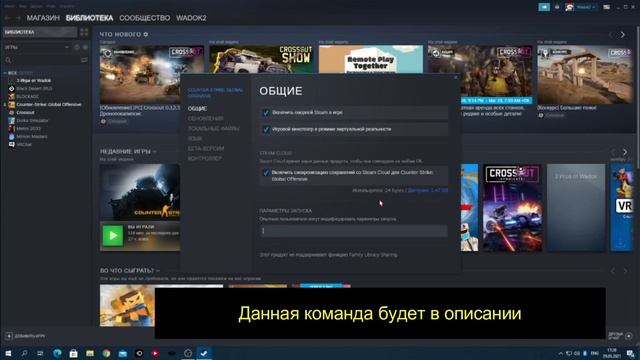The width and height of the screenshot is (640, 360).
Task: Open Google Chrome from the taskbar
Action: 106,353
